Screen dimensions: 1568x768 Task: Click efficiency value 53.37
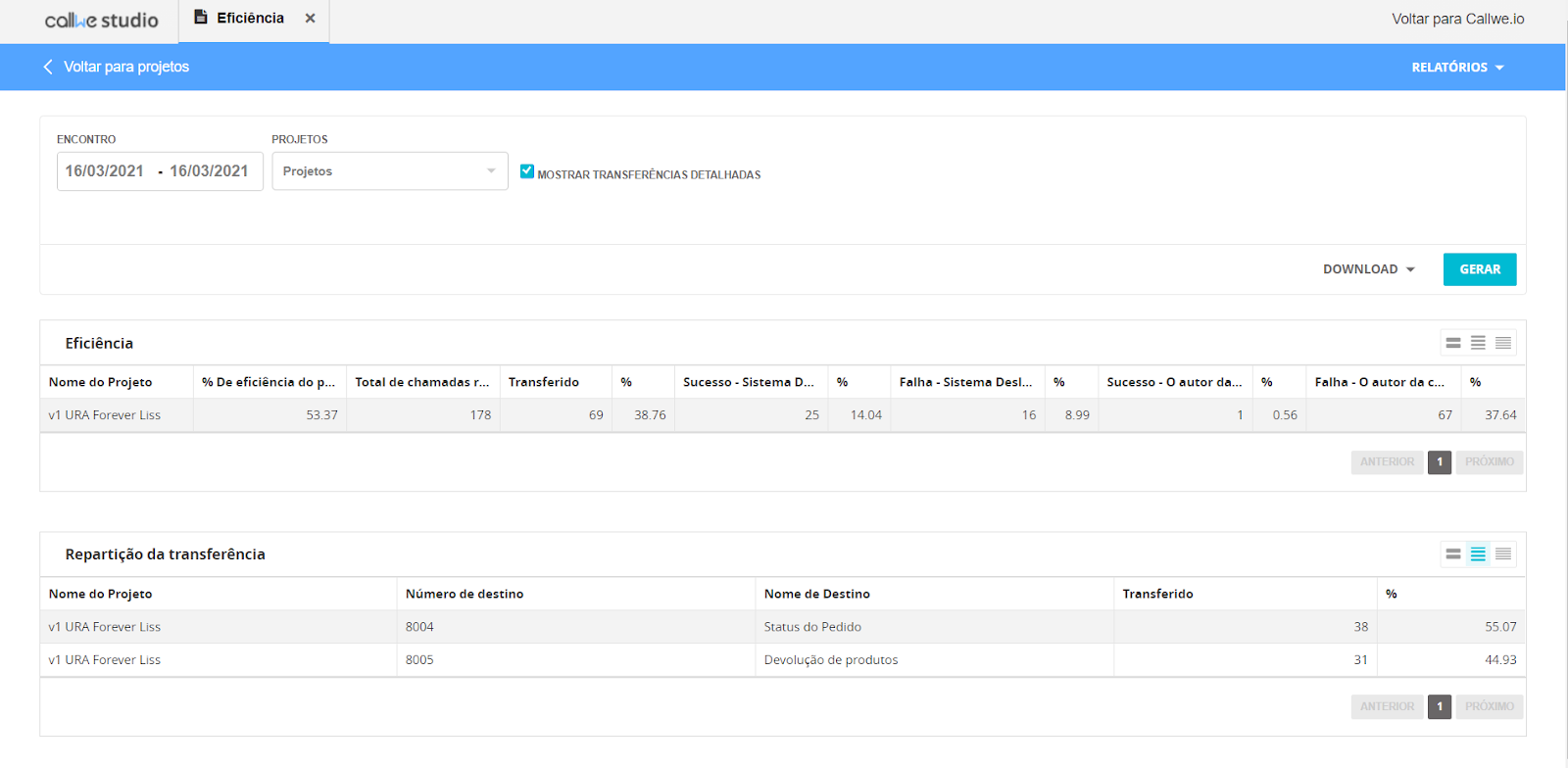321,415
